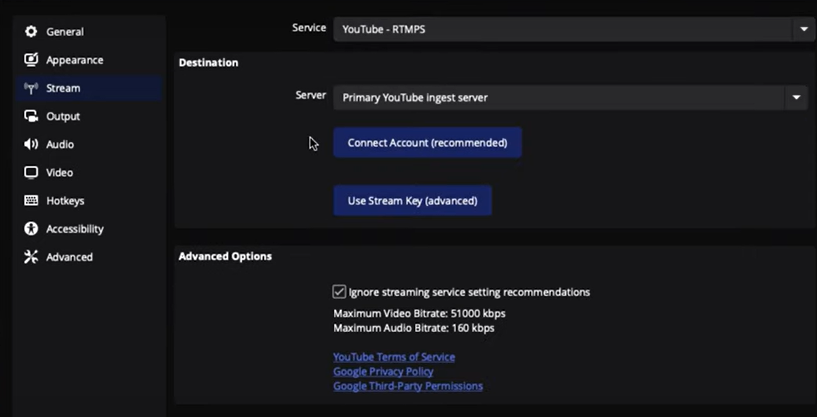
Task: Click Connect Account (recommended) button
Action: pos(427,143)
